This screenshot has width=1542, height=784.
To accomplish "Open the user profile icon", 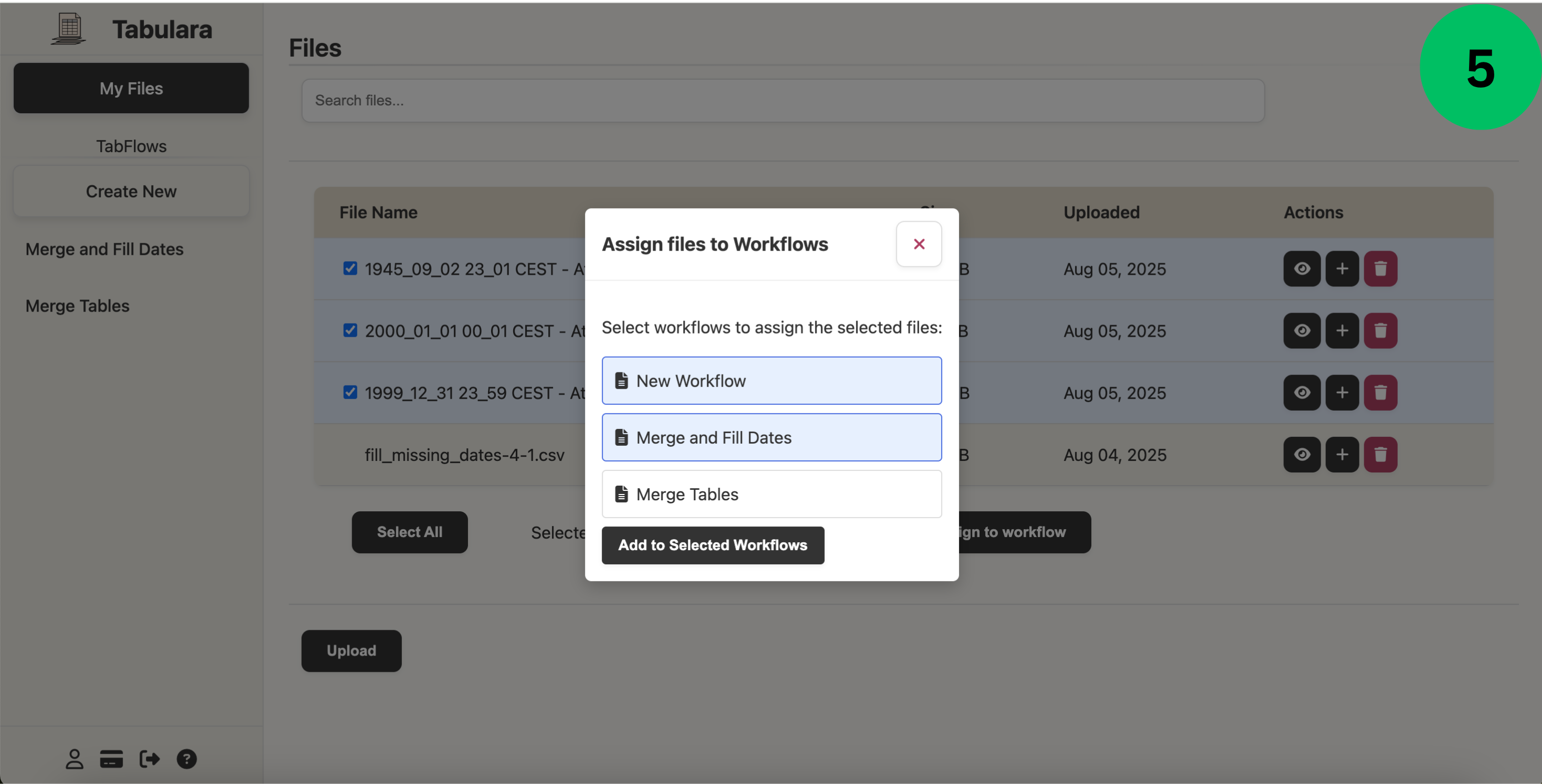I will pos(74,759).
